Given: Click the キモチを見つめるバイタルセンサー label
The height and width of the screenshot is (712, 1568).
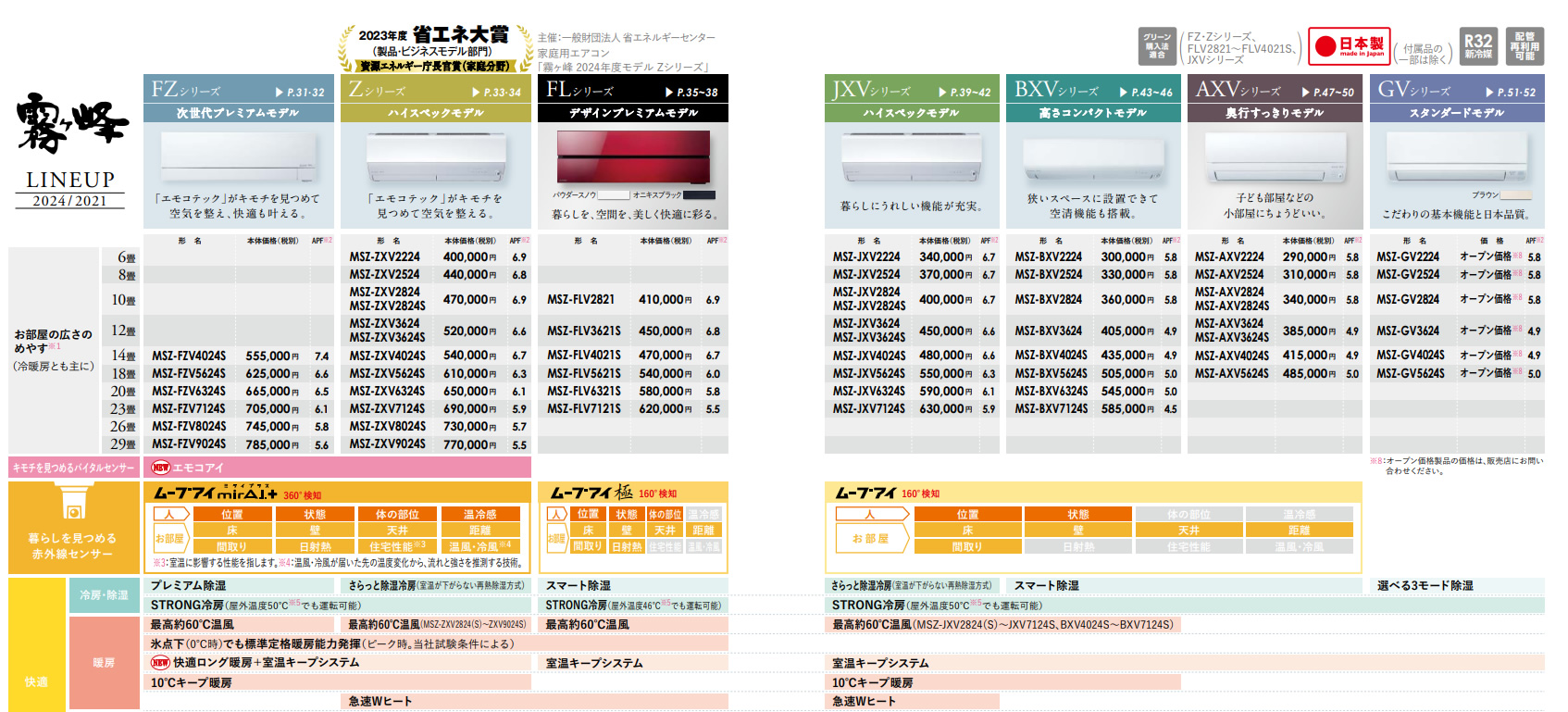Looking at the screenshot, I should click(x=74, y=468).
